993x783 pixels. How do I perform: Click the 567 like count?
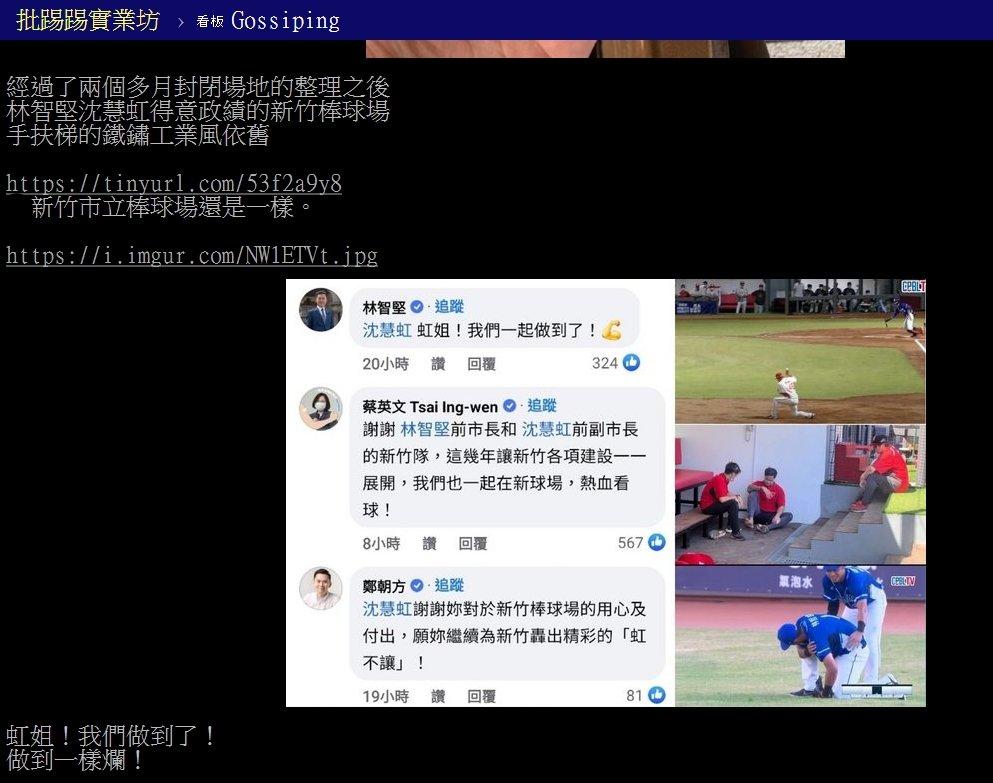coord(630,543)
